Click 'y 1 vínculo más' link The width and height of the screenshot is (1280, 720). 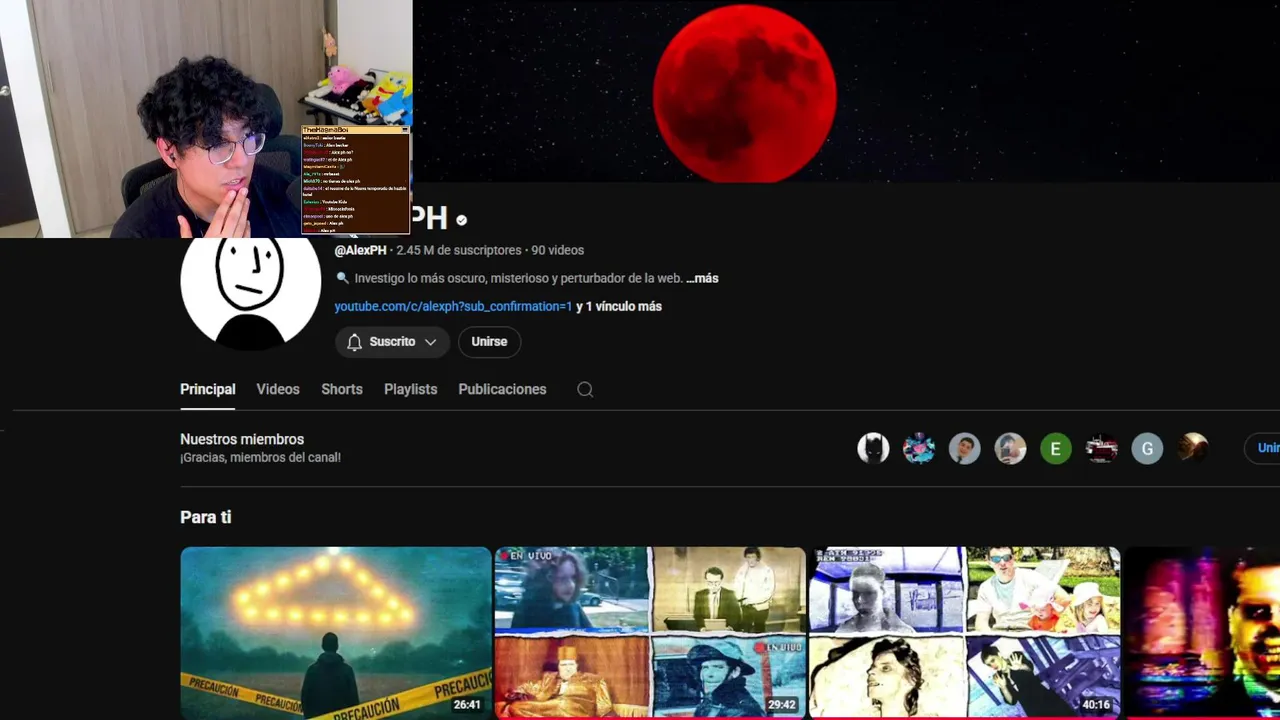pos(619,306)
